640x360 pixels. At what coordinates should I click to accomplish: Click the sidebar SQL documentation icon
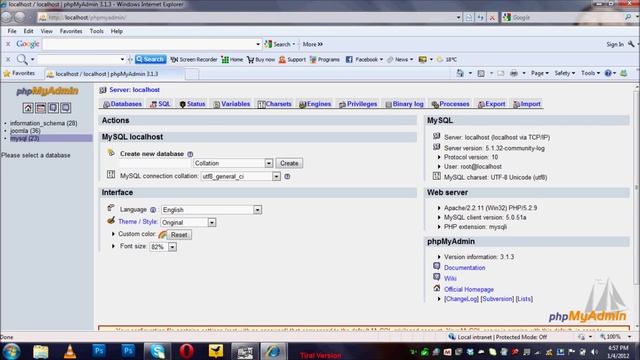pyautogui.click(x=65, y=108)
